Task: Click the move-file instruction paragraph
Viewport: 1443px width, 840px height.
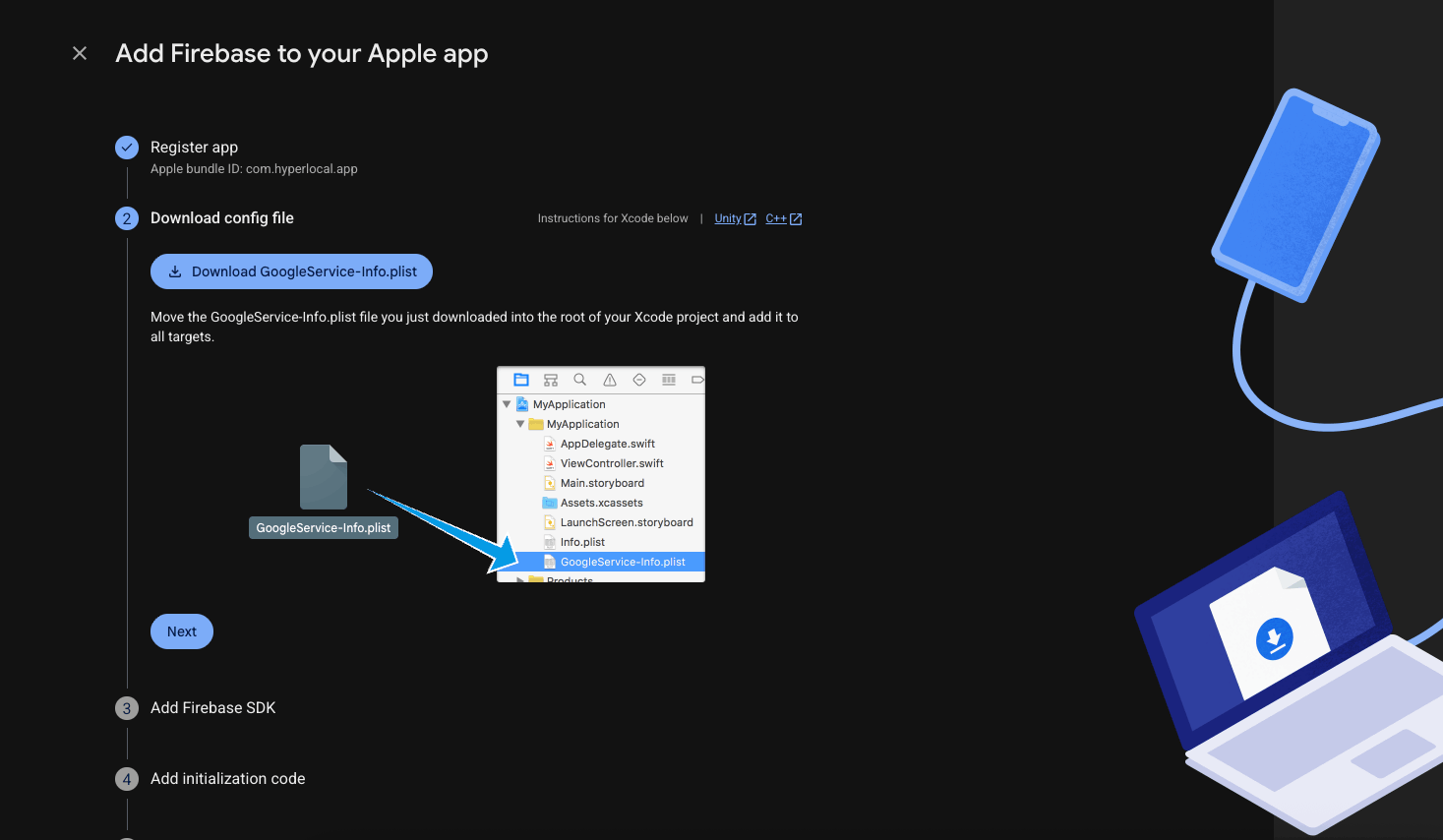Action: coord(474,327)
